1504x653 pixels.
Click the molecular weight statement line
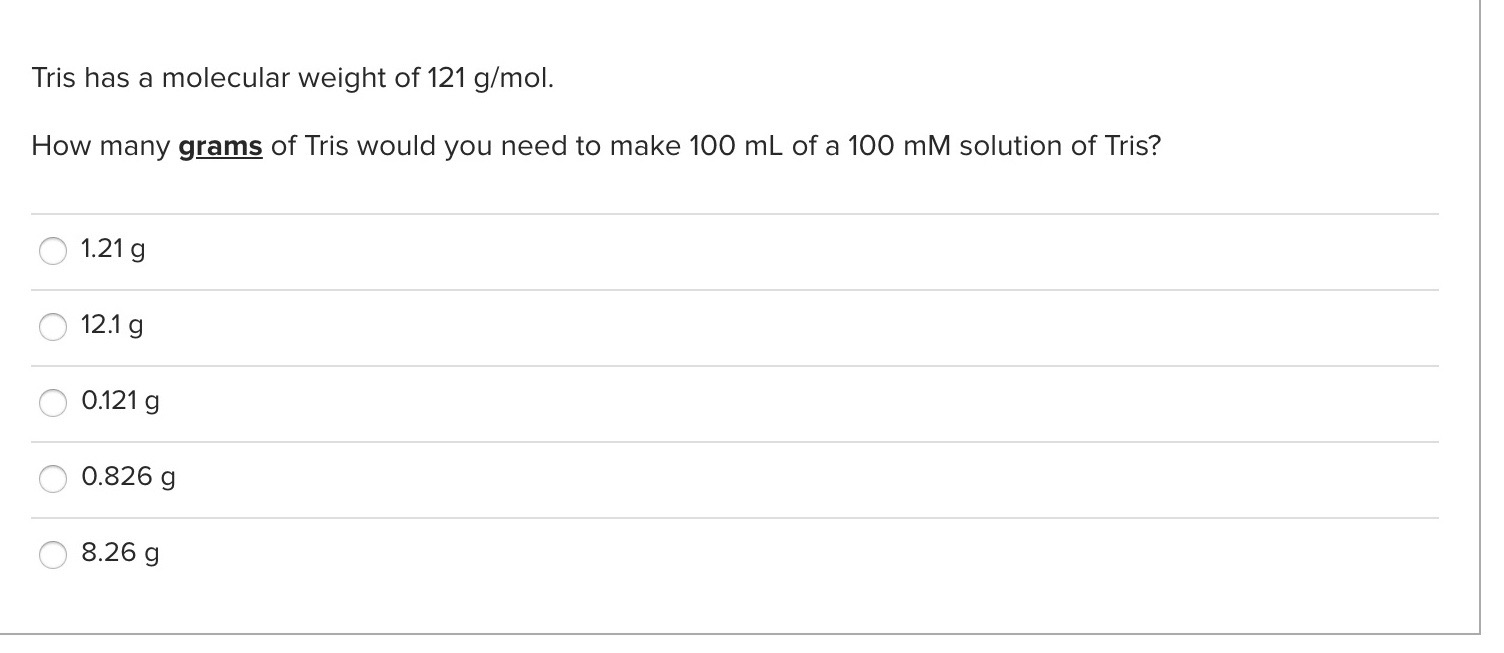[x=290, y=77]
